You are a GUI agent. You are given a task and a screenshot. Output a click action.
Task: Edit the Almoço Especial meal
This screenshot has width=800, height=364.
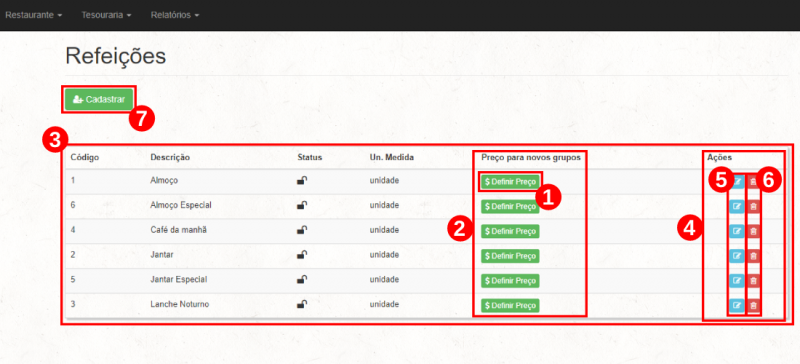[736, 206]
